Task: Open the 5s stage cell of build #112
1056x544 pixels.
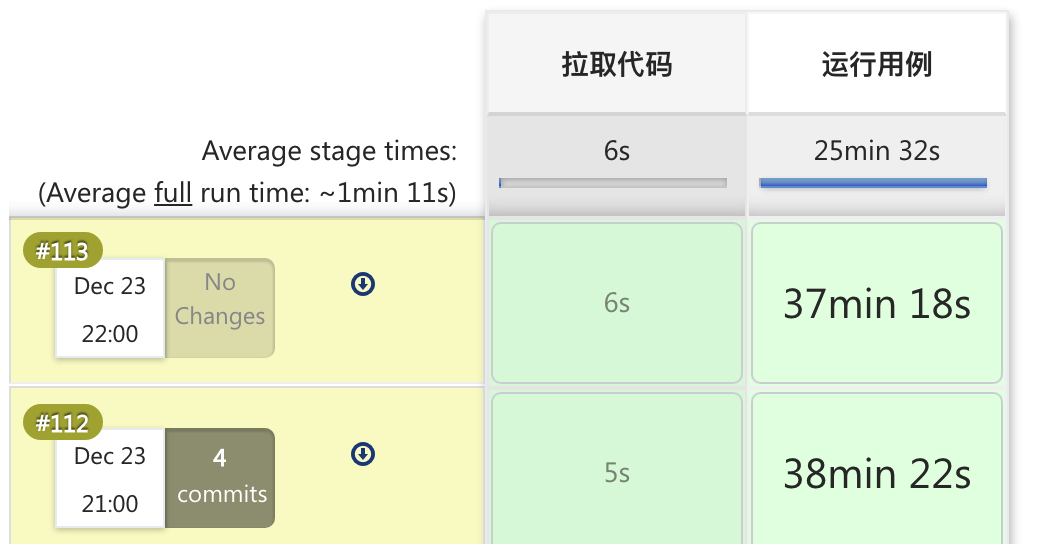Action: point(616,469)
